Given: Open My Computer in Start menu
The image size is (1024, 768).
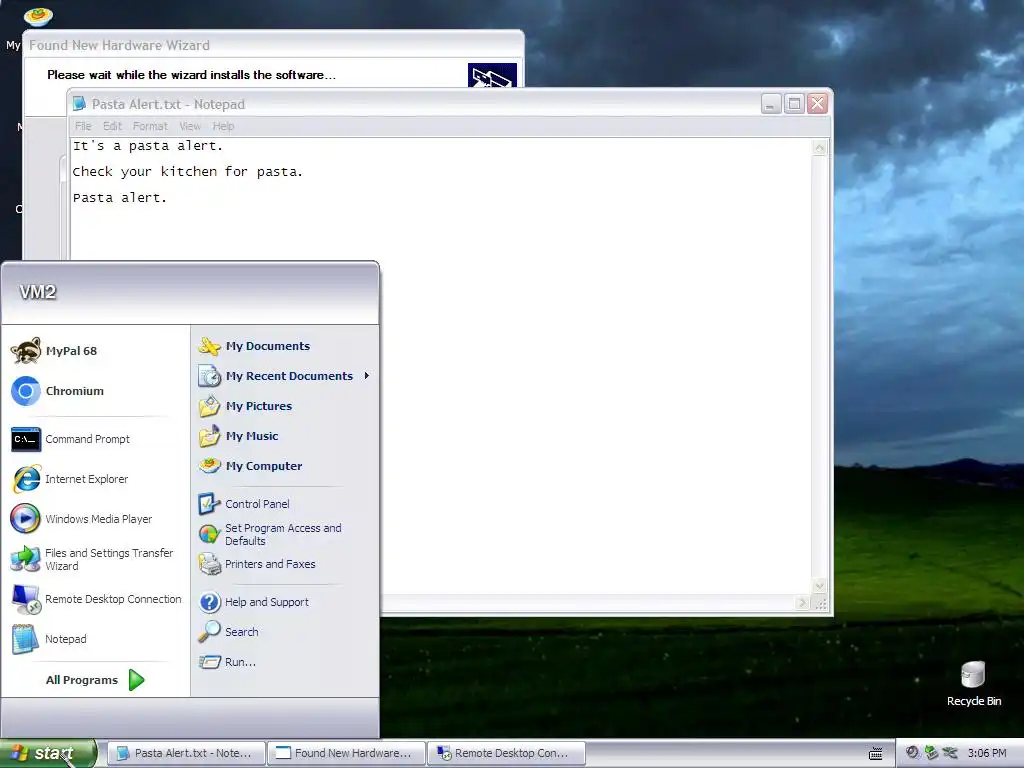Looking at the screenshot, I should (251, 466).
